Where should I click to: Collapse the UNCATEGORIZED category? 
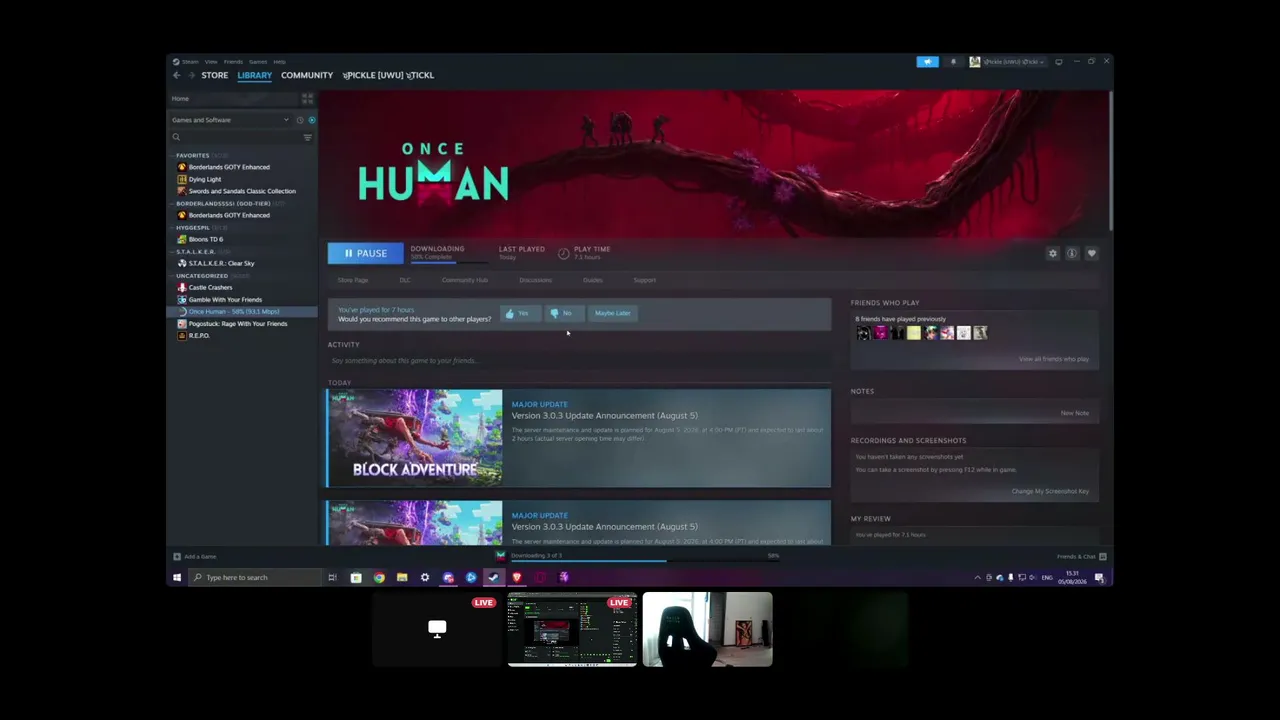(x=202, y=275)
